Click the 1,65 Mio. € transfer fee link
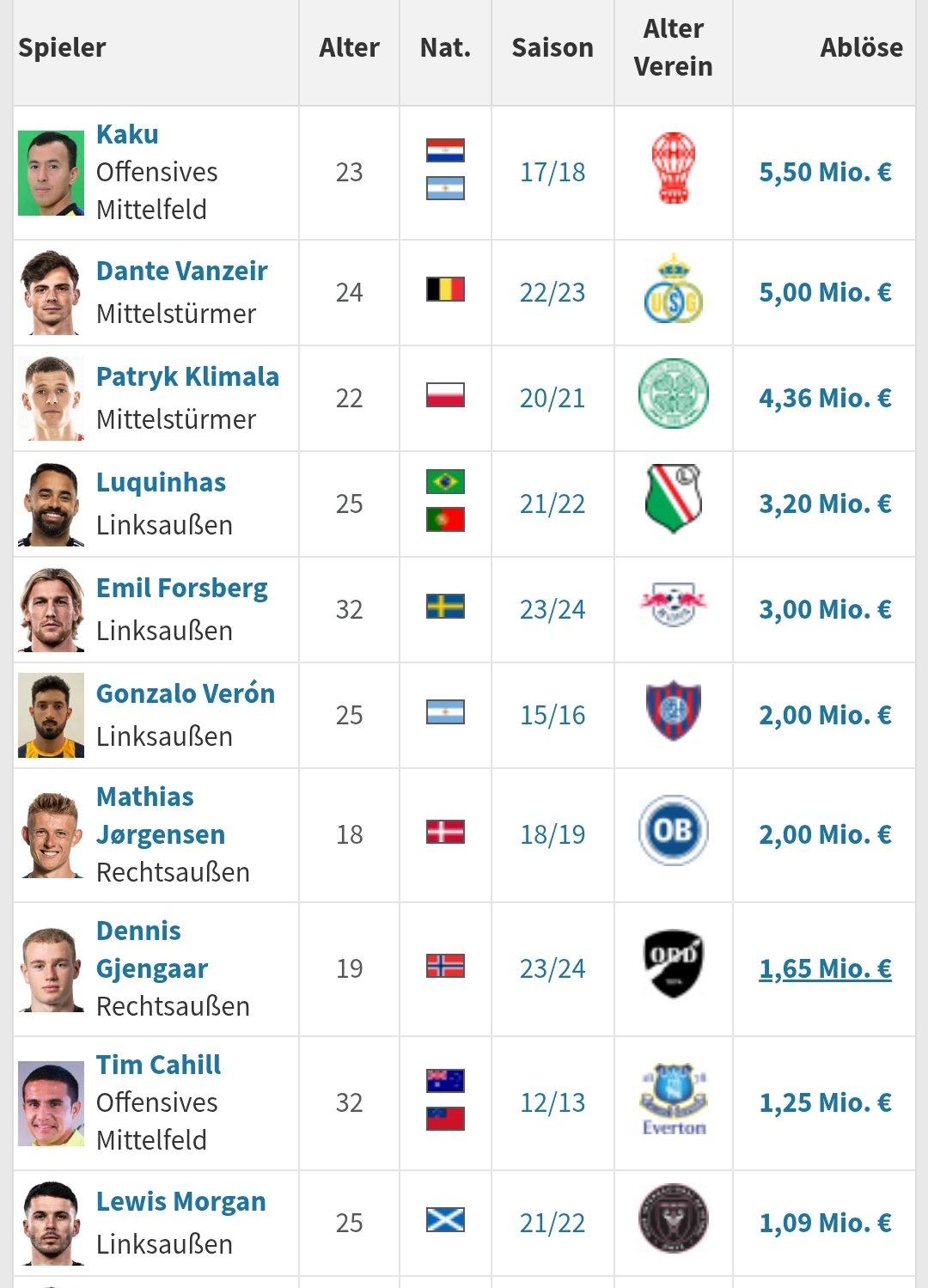 click(825, 968)
